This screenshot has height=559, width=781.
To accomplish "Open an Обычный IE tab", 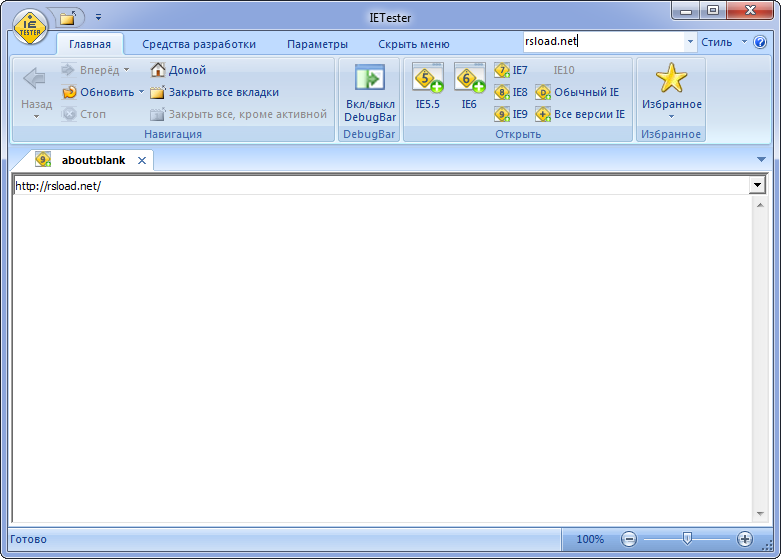I will pyautogui.click(x=577, y=92).
